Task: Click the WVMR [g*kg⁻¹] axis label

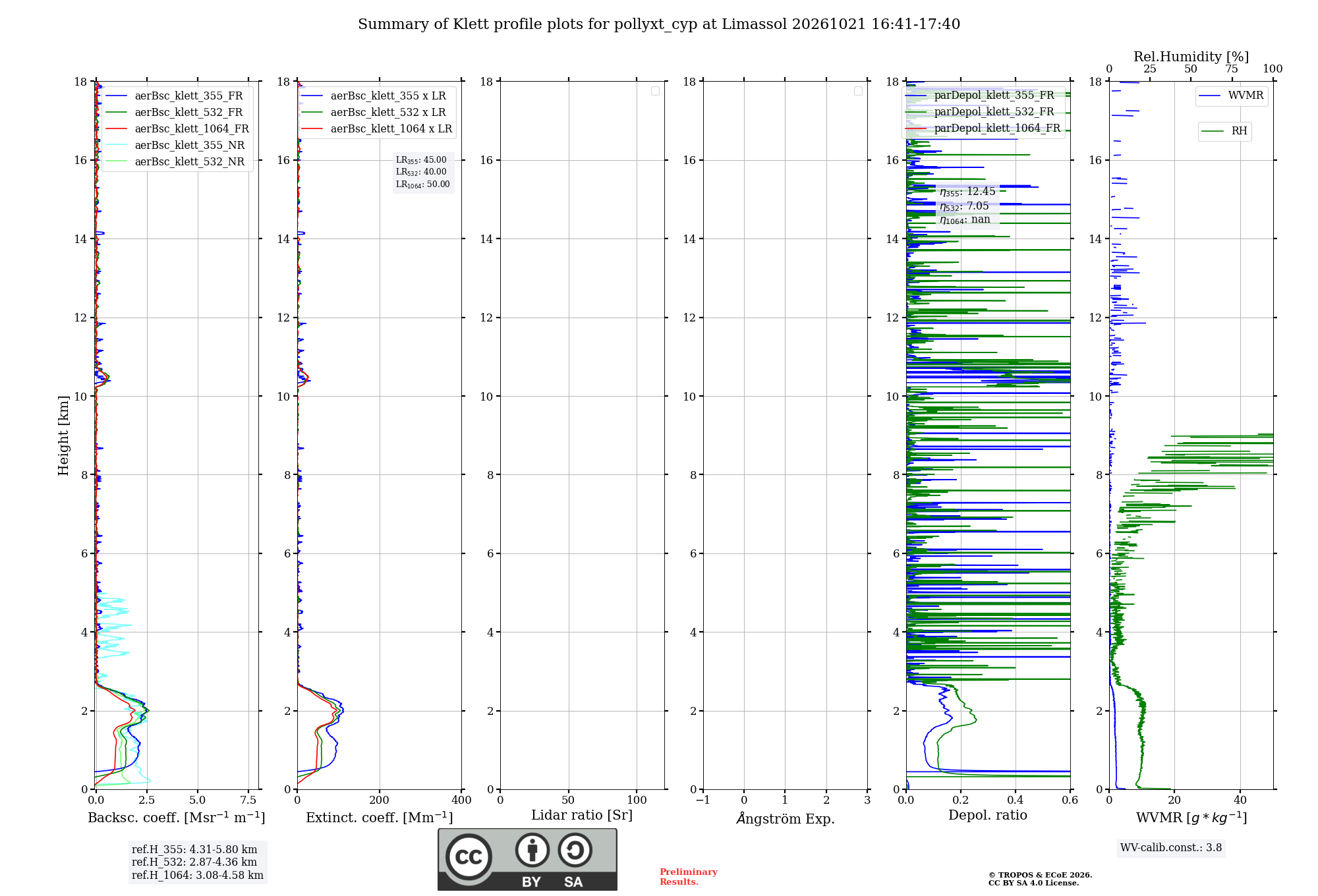Action: 1191,818
